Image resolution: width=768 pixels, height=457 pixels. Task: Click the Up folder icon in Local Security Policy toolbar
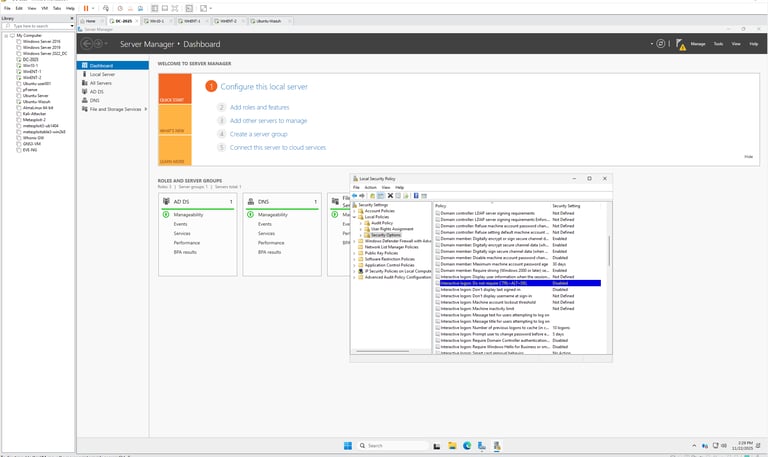(372, 195)
